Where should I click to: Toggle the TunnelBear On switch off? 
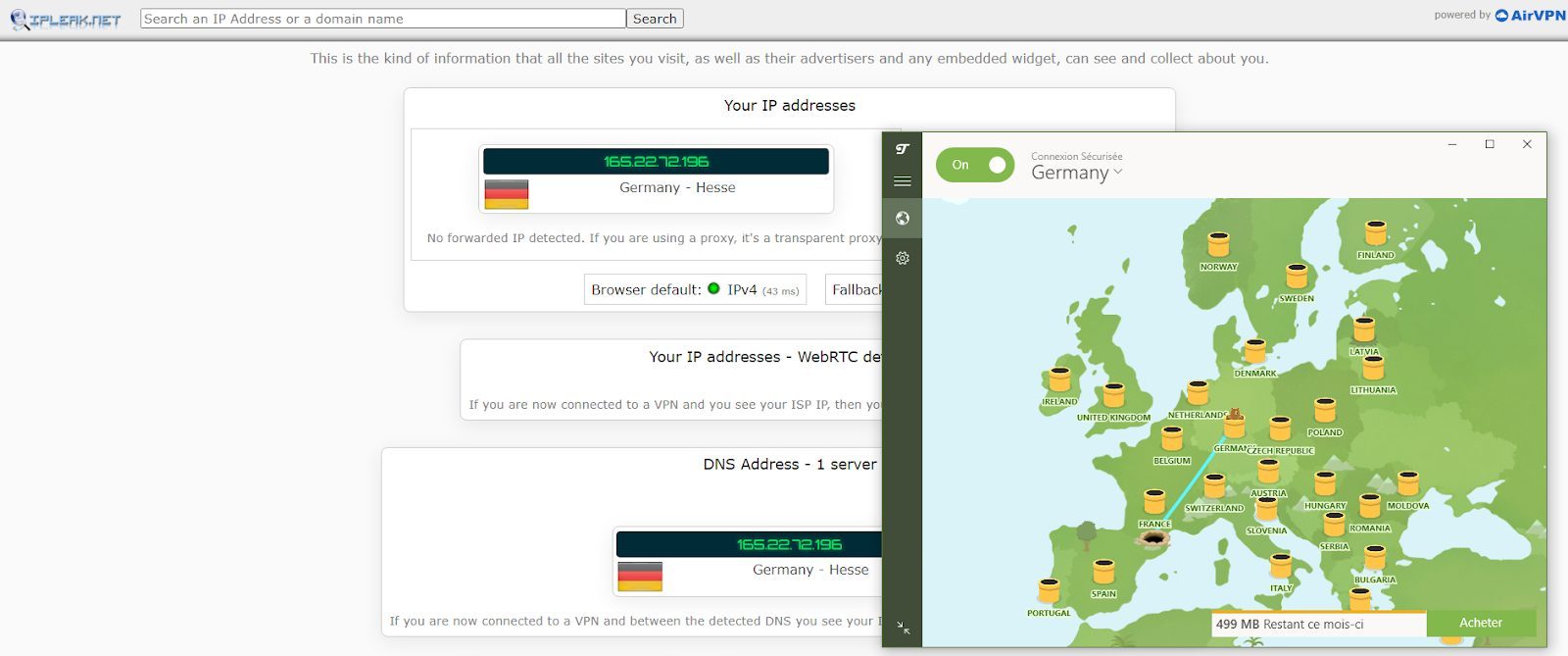[974, 165]
